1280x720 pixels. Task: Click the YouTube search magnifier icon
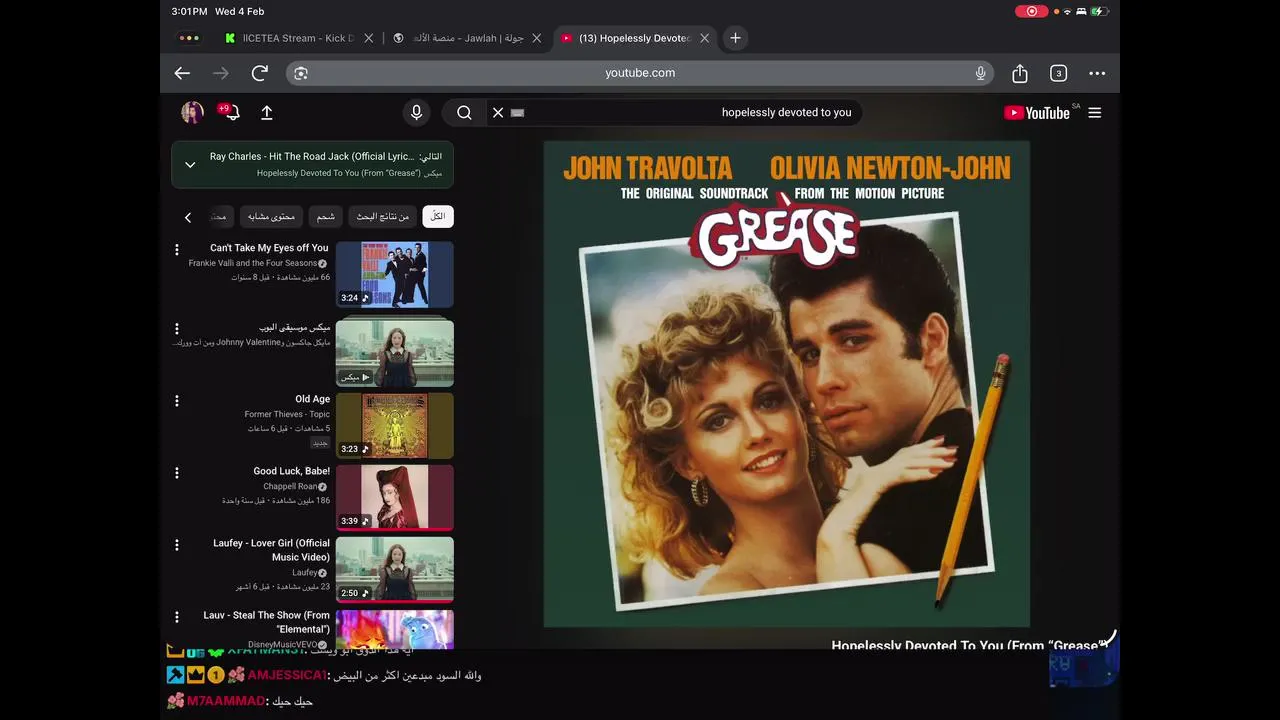(x=464, y=113)
